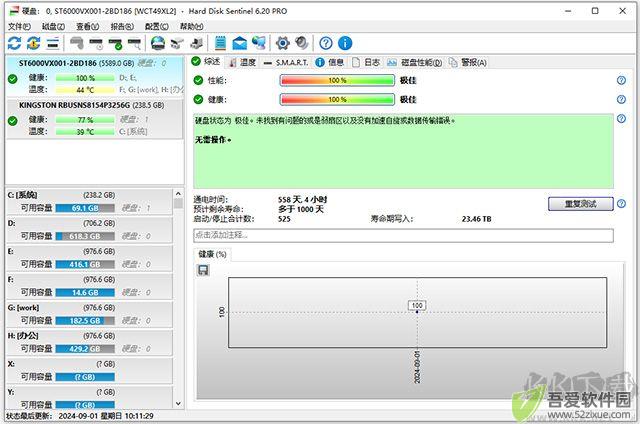
Task: Select the X: partition row
Action: pos(89,371)
